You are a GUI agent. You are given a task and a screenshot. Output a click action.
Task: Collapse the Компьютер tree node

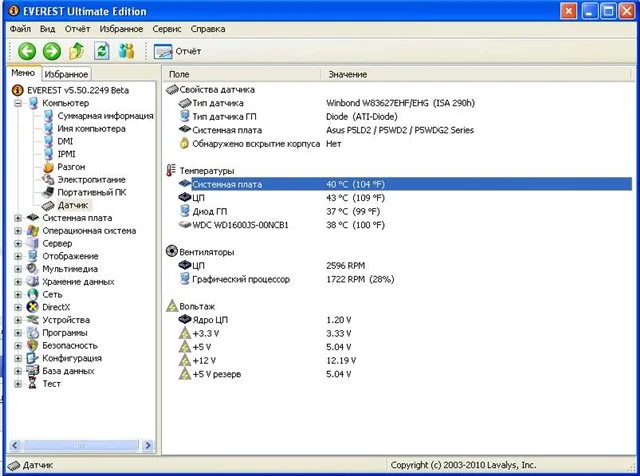[19, 103]
